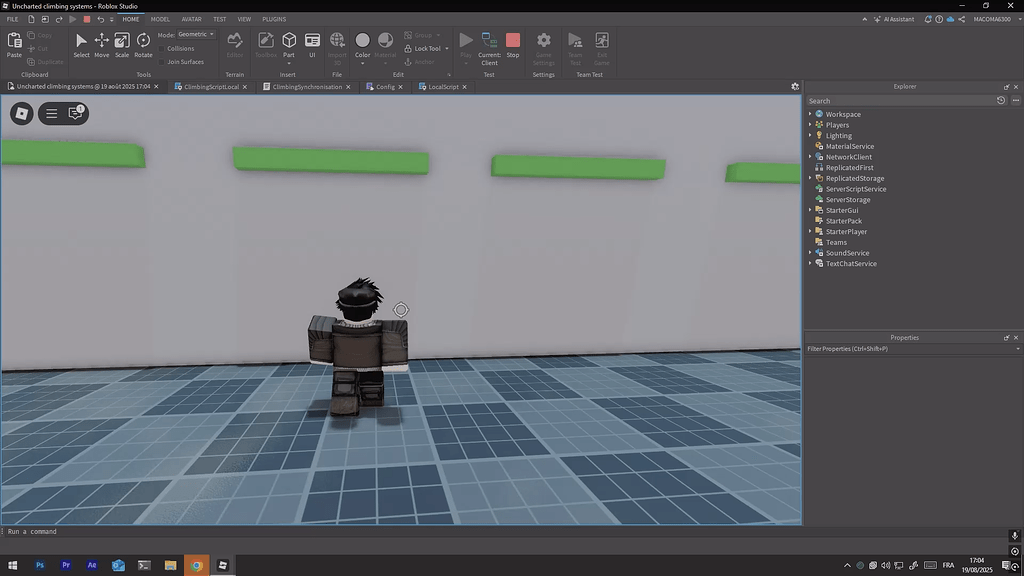Open the UI insert tool

pyautogui.click(x=312, y=45)
